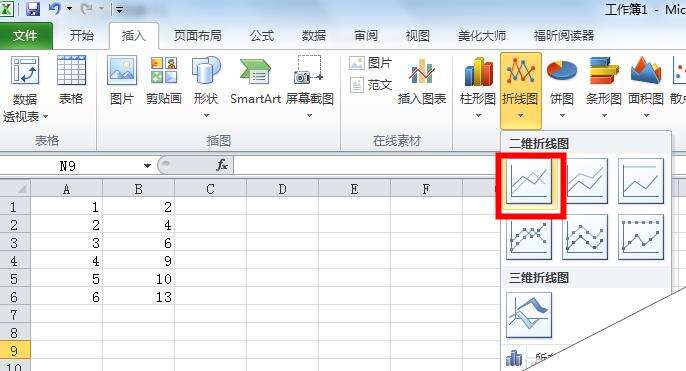Click the fx insert function button
The width and height of the screenshot is (686, 371).
click(222, 165)
